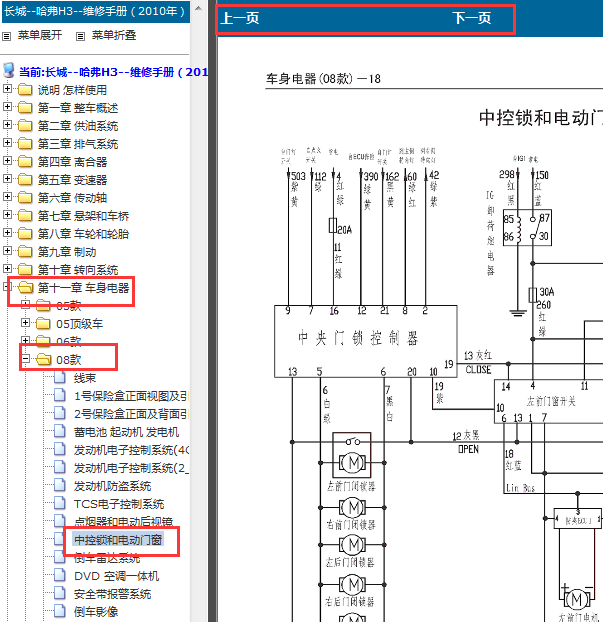This screenshot has height=622, width=603.
Task: Click the folder icon of 05顶级车
Action: 43,324
